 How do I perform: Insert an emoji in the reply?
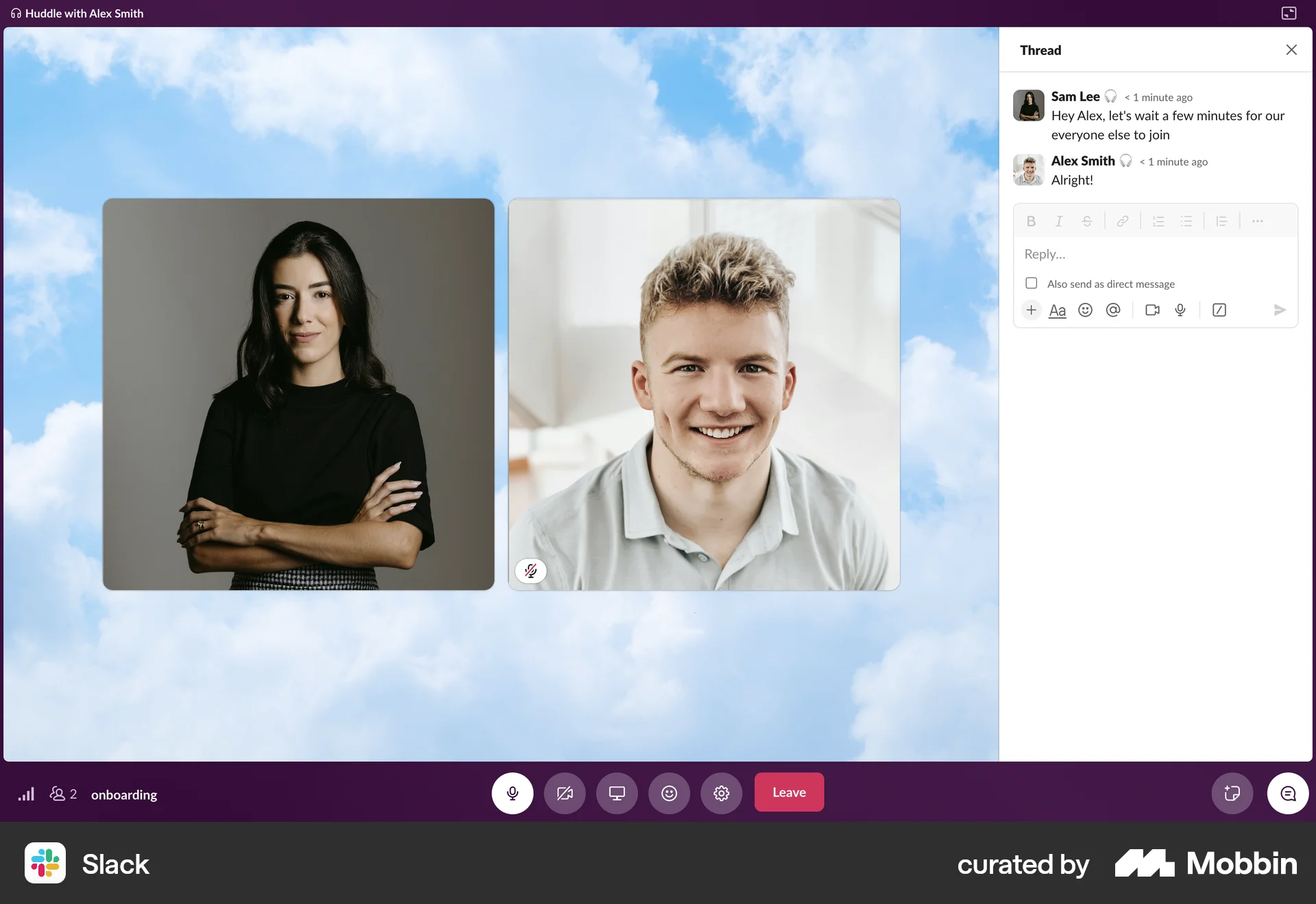(1085, 310)
